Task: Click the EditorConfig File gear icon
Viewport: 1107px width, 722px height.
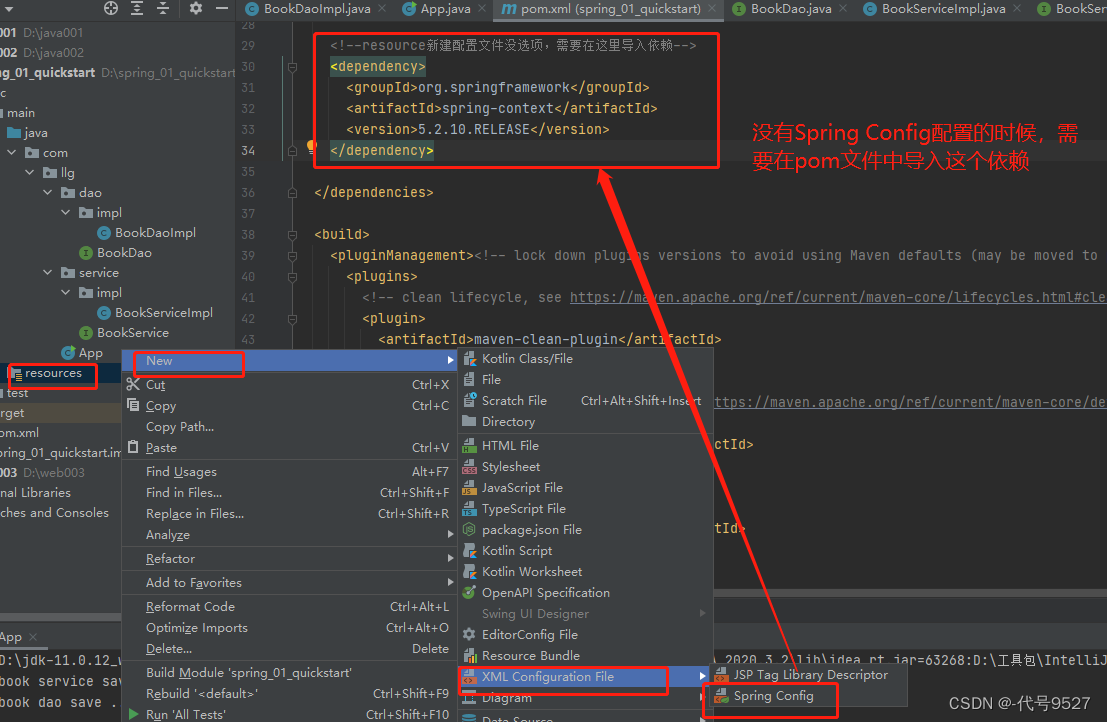Action: [469, 634]
